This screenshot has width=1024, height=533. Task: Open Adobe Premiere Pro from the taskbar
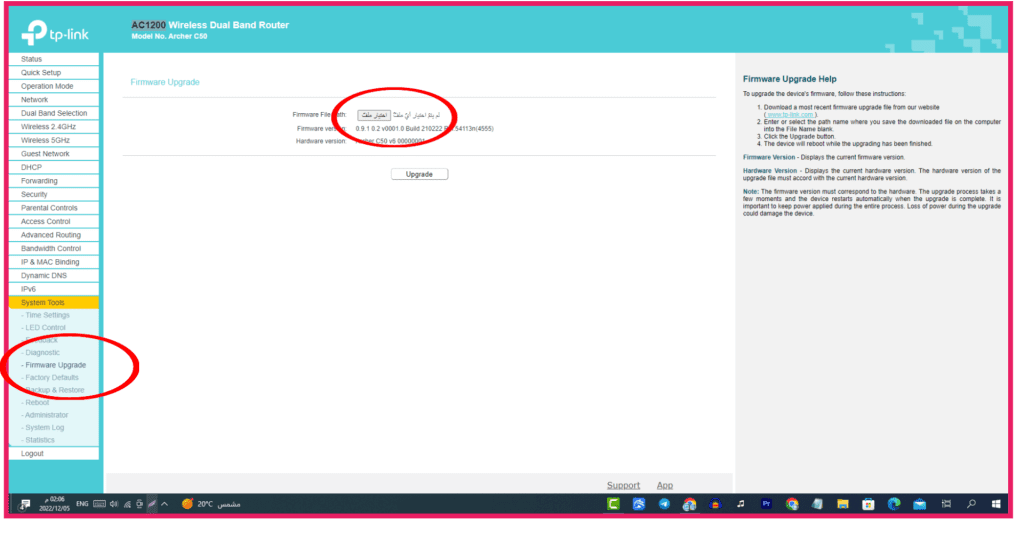click(766, 504)
